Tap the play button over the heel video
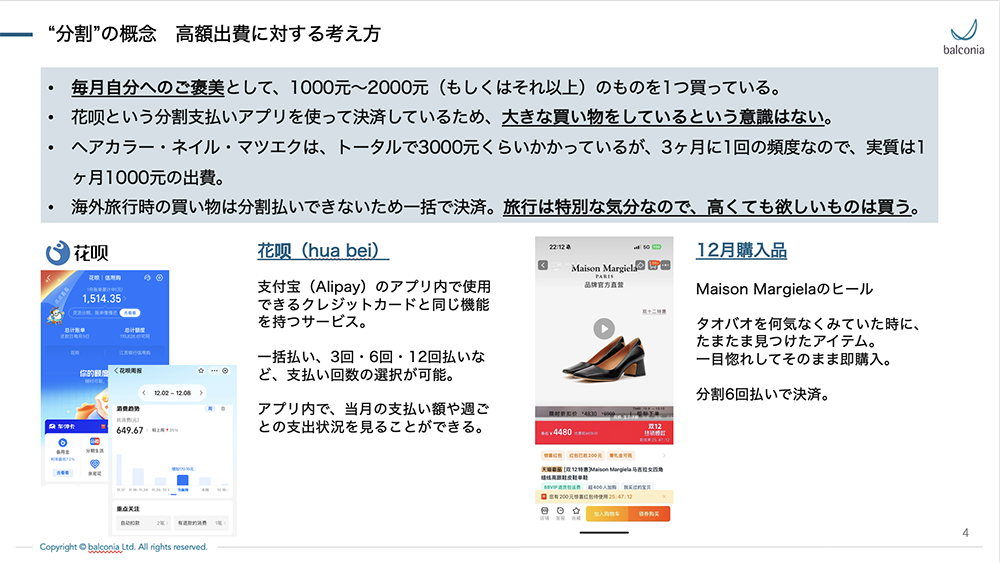 point(604,328)
